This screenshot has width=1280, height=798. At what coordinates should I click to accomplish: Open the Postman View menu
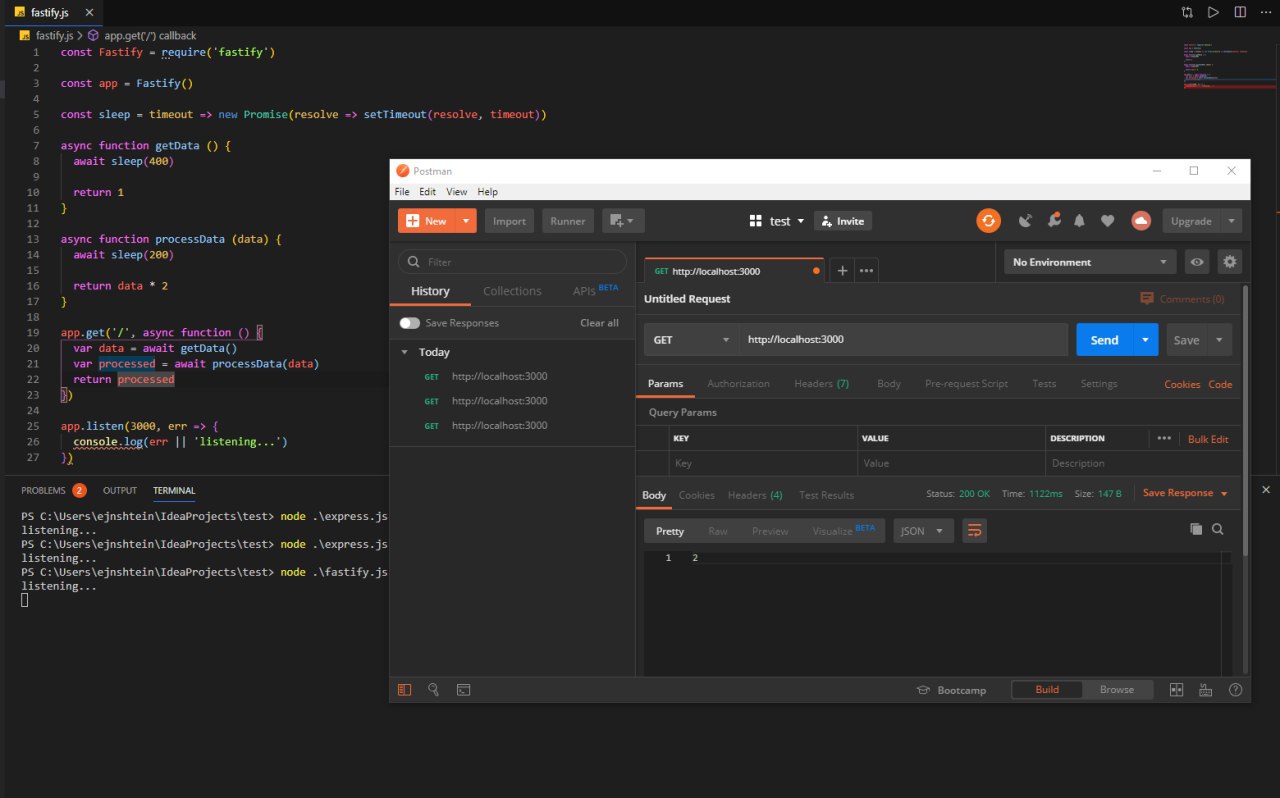click(457, 192)
